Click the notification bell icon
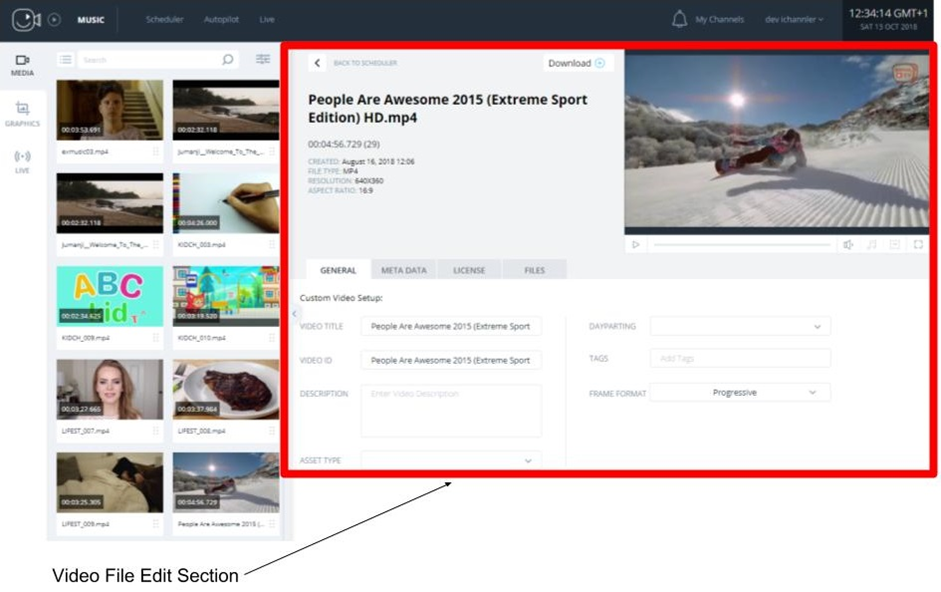This screenshot has width=941, height=592. pos(680,19)
